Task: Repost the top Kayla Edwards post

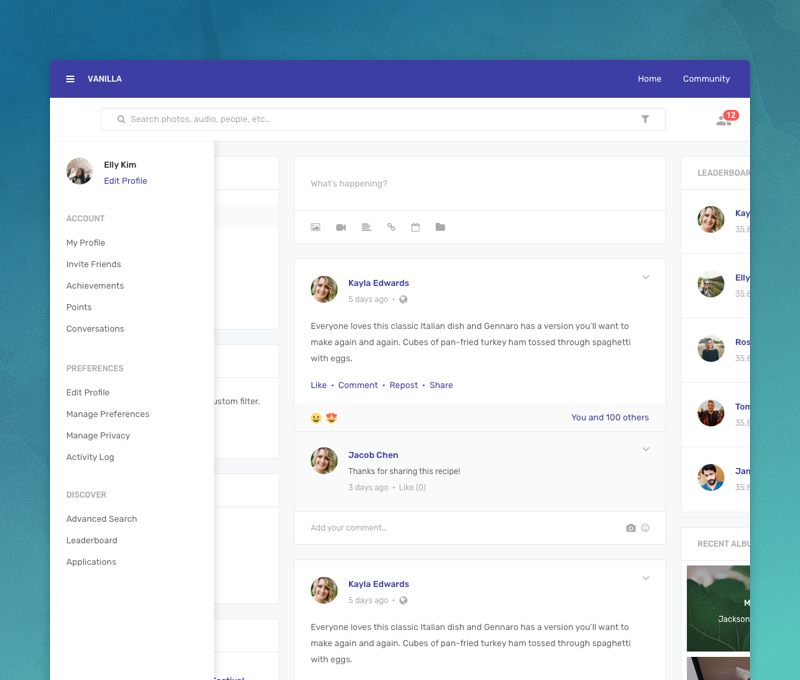Action: pos(403,385)
